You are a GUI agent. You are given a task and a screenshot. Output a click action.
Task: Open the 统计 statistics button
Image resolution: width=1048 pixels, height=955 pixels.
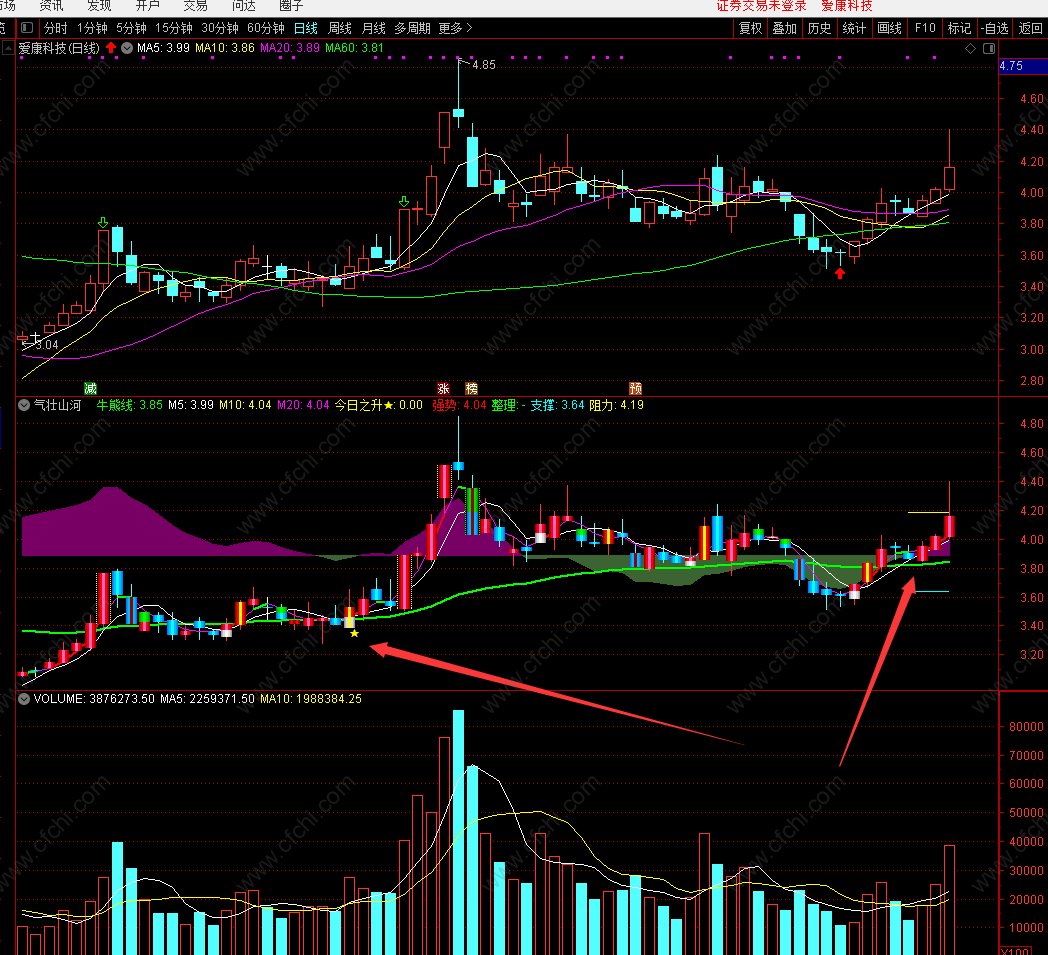point(854,28)
